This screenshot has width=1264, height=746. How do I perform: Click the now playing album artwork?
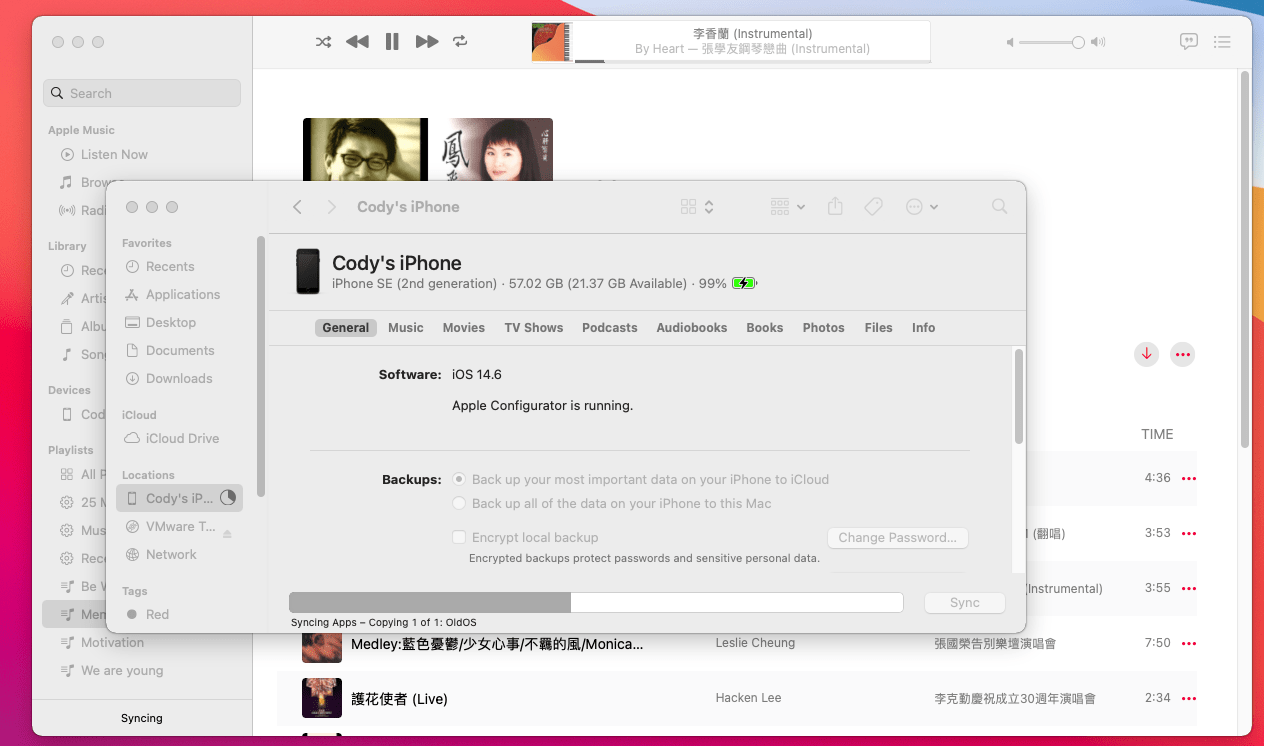point(550,42)
